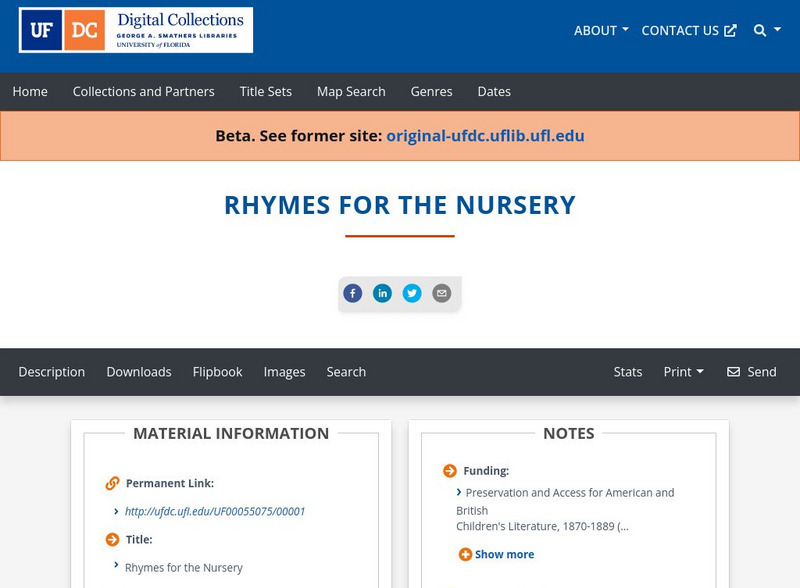Share the page via the email icon
Screen dimensions: 800x588
(441, 293)
